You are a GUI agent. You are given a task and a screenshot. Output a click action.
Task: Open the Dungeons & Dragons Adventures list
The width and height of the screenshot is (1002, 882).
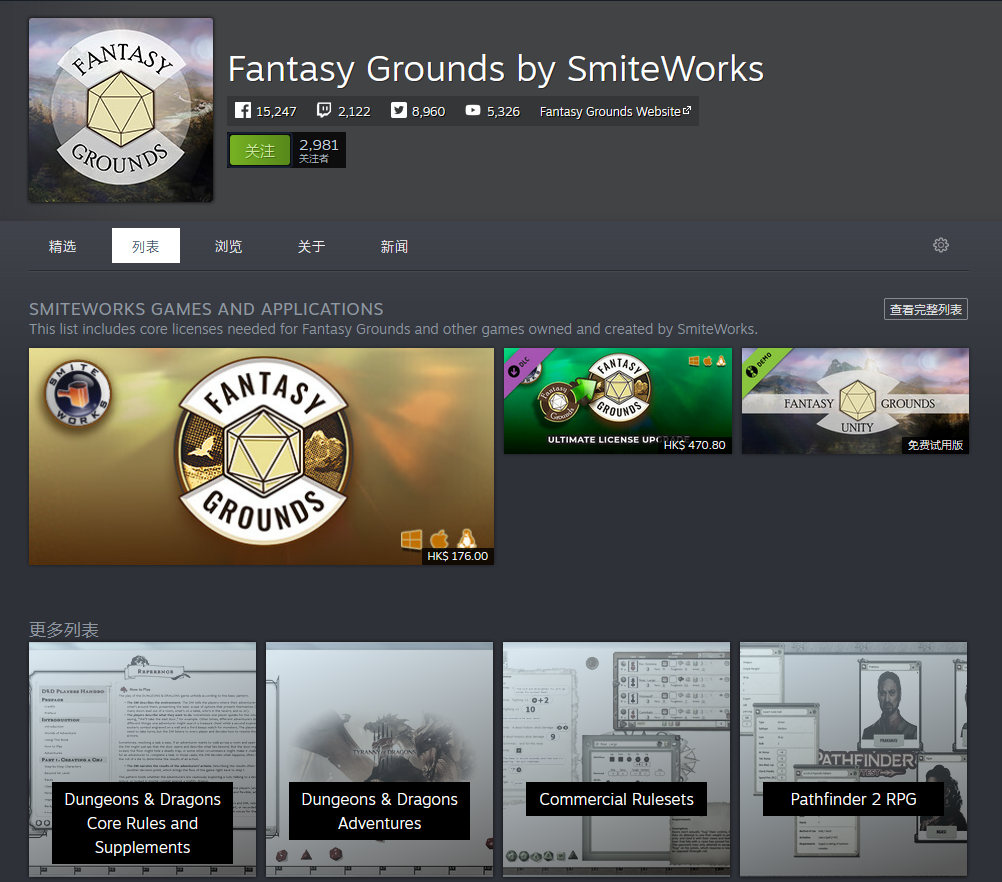380,759
